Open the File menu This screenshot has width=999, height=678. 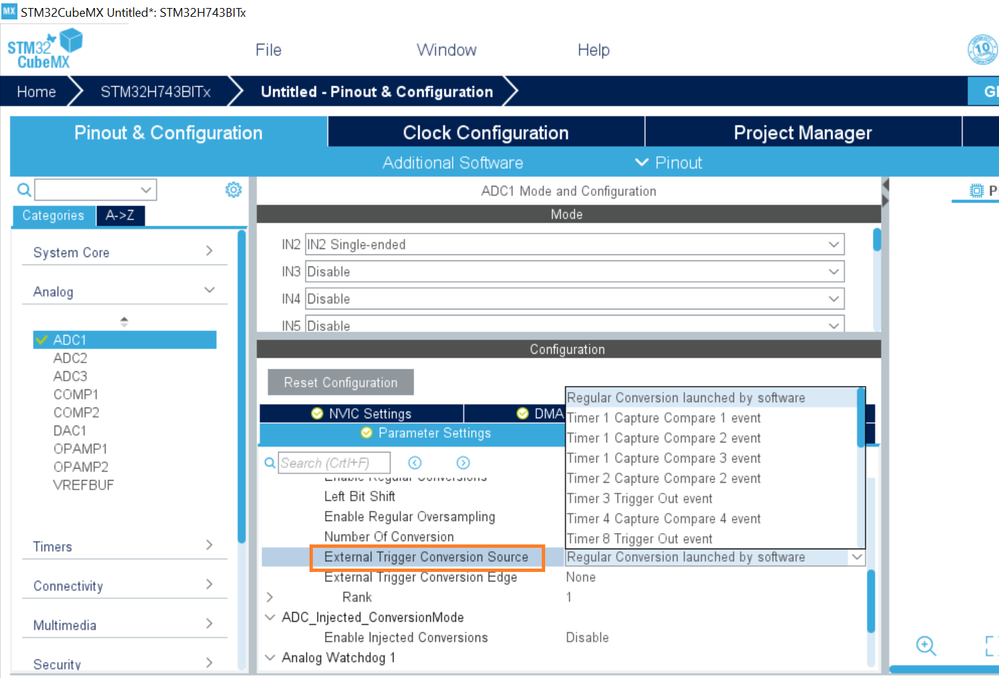tap(268, 50)
